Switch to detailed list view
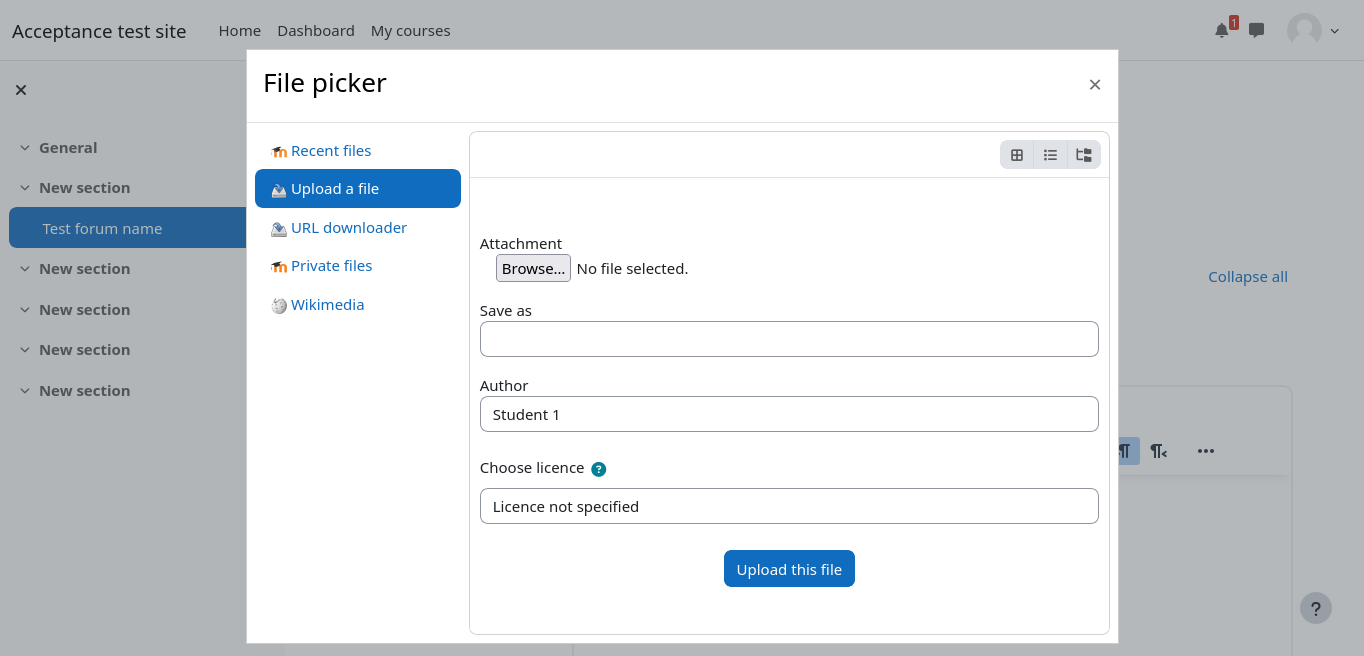 pos(1050,155)
